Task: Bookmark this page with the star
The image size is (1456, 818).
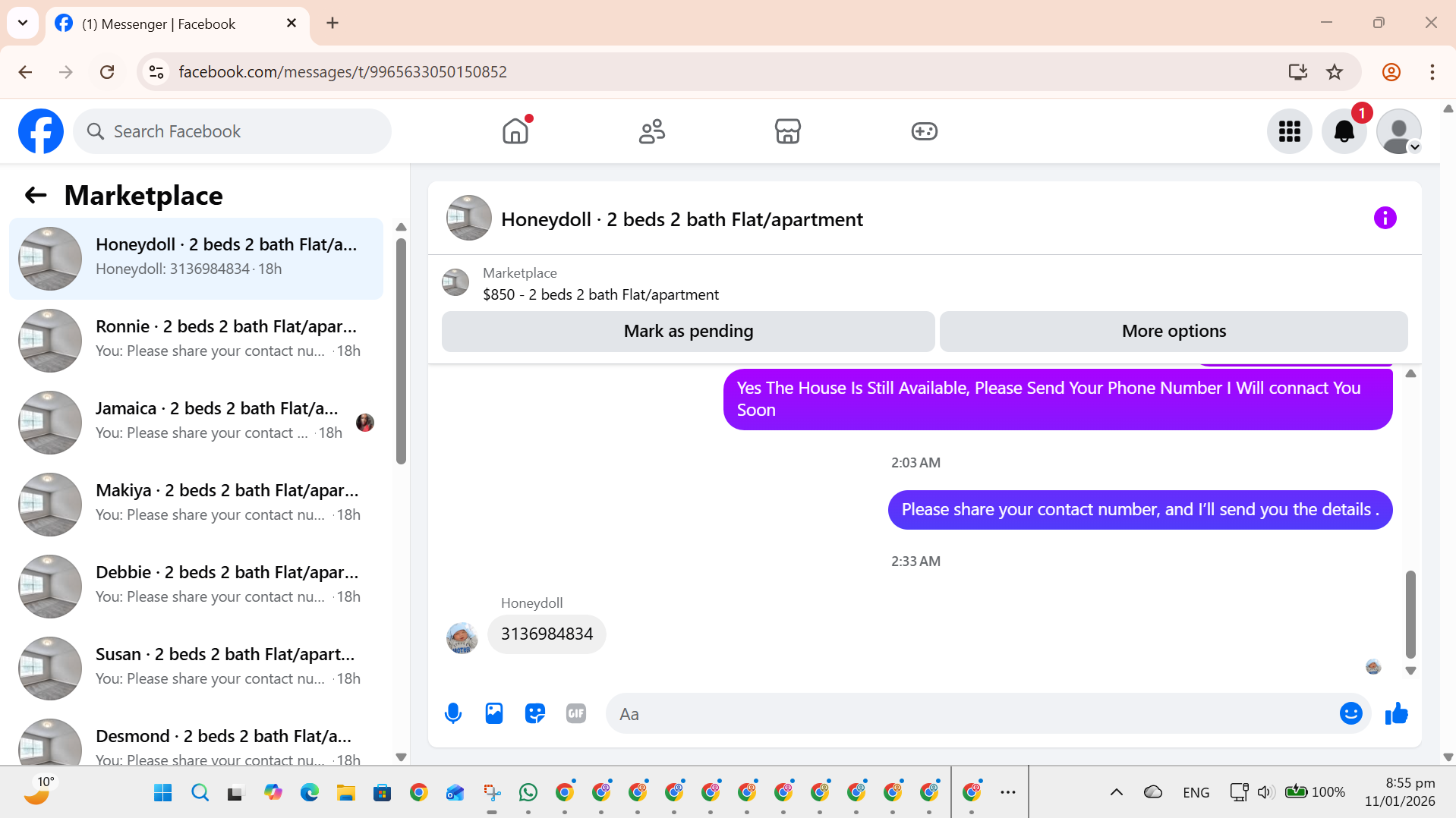Action: pyautogui.click(x=1335, y=72)
